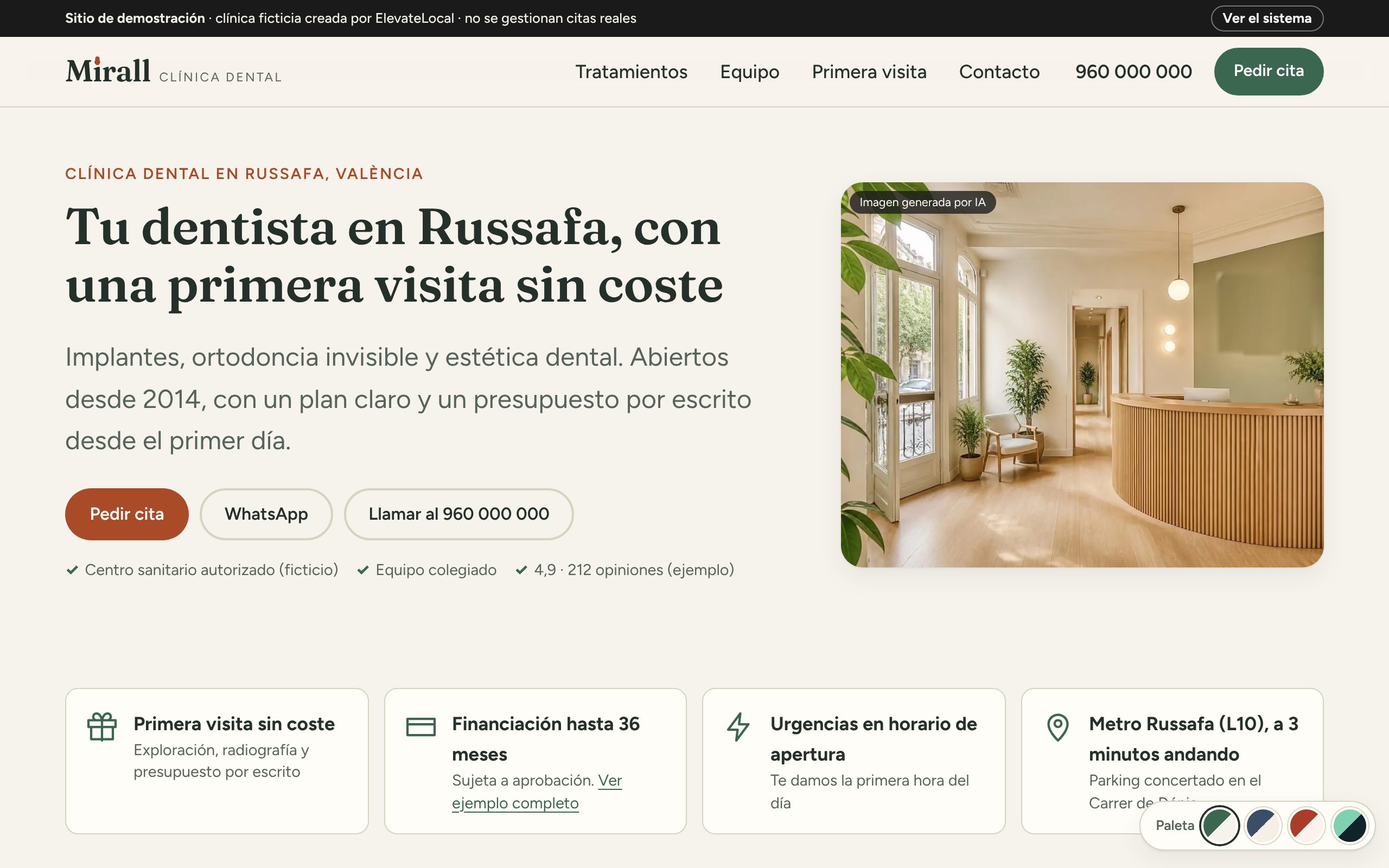Screen dimensions: 1389x868
Task: Click the Paleta label
Action: [x=1174, y=826]
